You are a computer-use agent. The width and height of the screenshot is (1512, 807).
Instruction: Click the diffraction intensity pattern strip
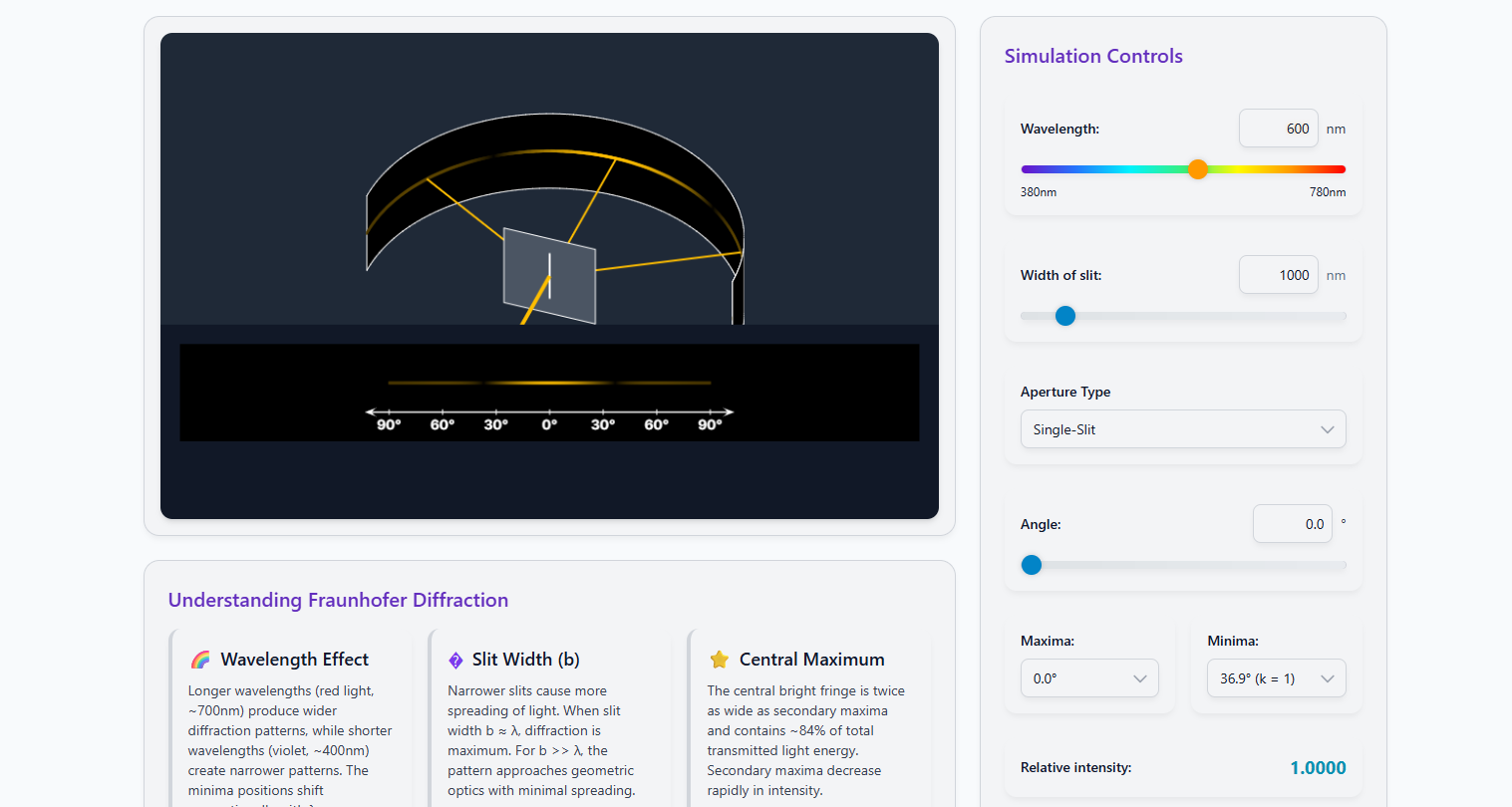pos(549,383)
